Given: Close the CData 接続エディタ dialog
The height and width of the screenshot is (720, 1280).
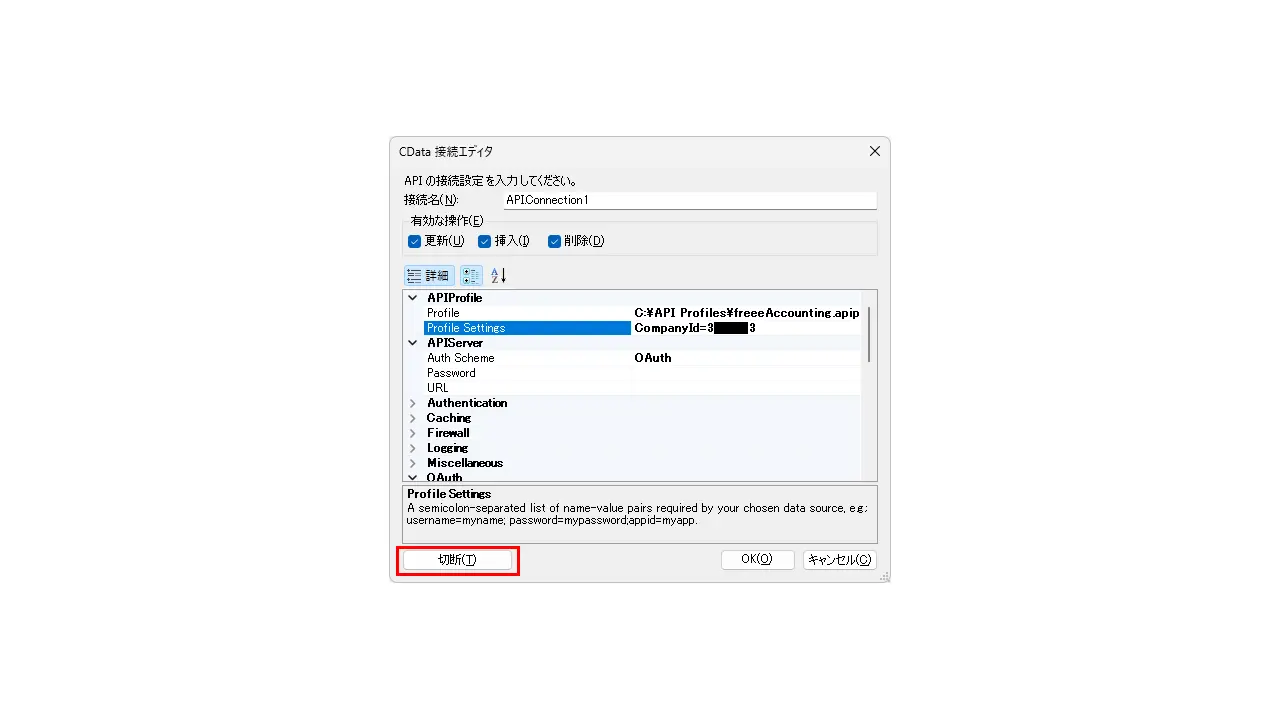Looking at the screenshot, I should coord(874,151).
